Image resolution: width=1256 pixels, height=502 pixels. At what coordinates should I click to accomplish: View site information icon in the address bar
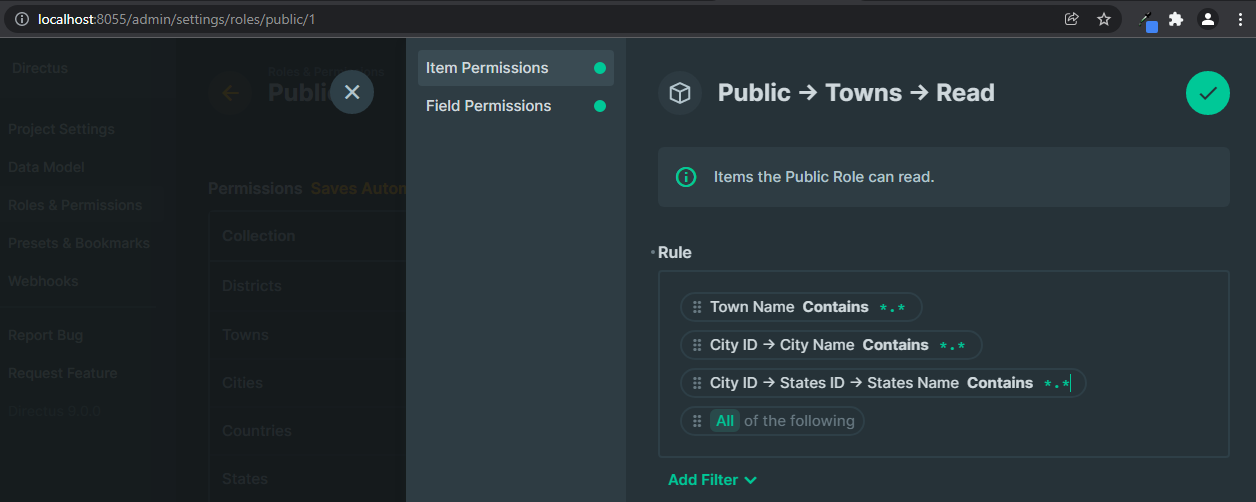[21, 19]
